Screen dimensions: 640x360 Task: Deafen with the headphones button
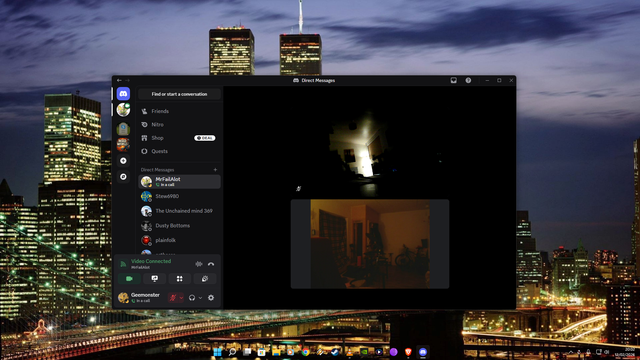point(192,298)
